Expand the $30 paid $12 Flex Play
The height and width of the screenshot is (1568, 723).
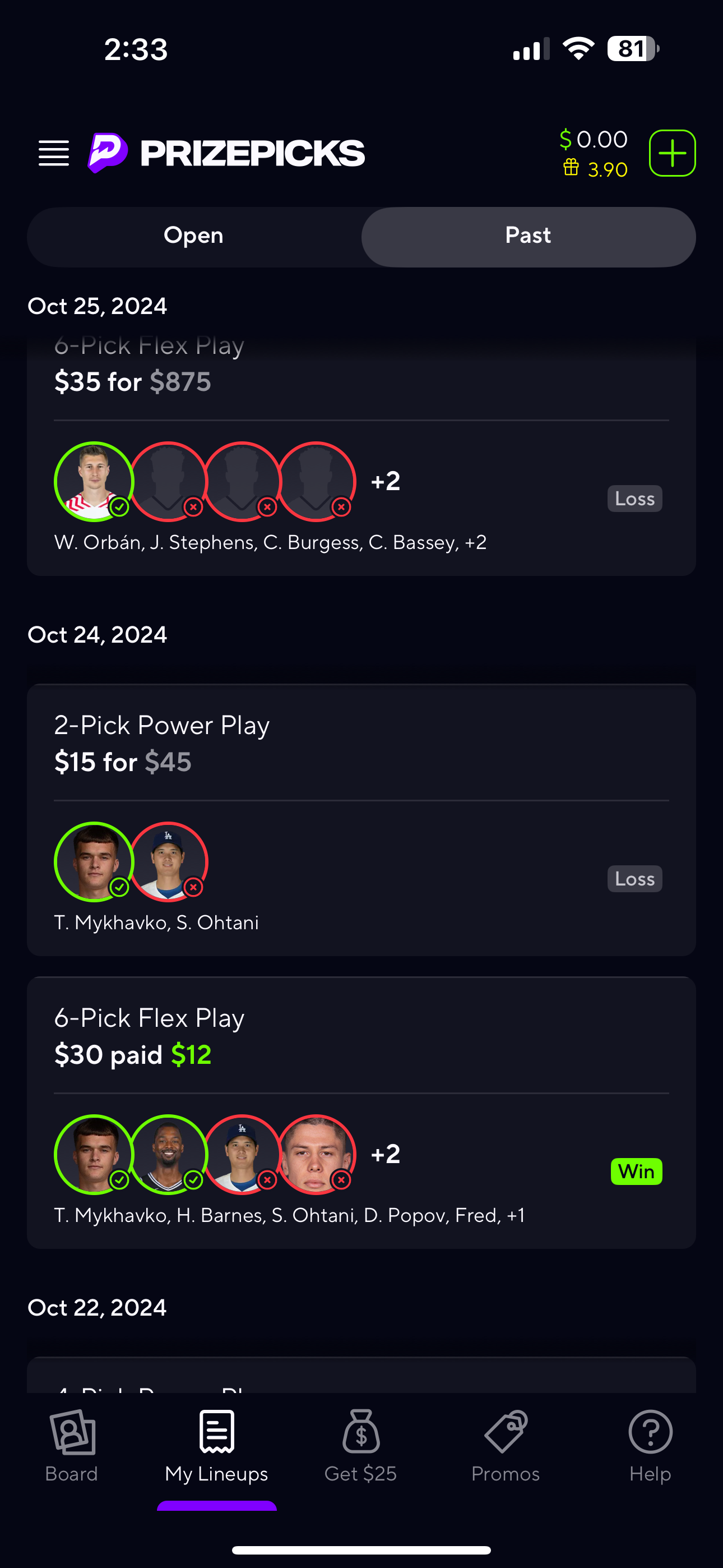(361, 1036)
